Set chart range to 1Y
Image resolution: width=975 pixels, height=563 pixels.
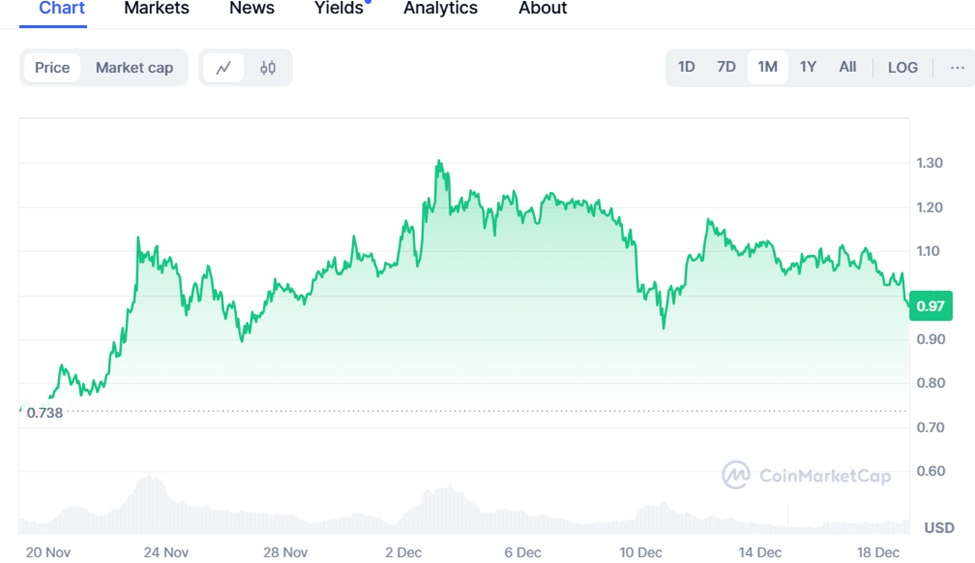tap(808, 67)
